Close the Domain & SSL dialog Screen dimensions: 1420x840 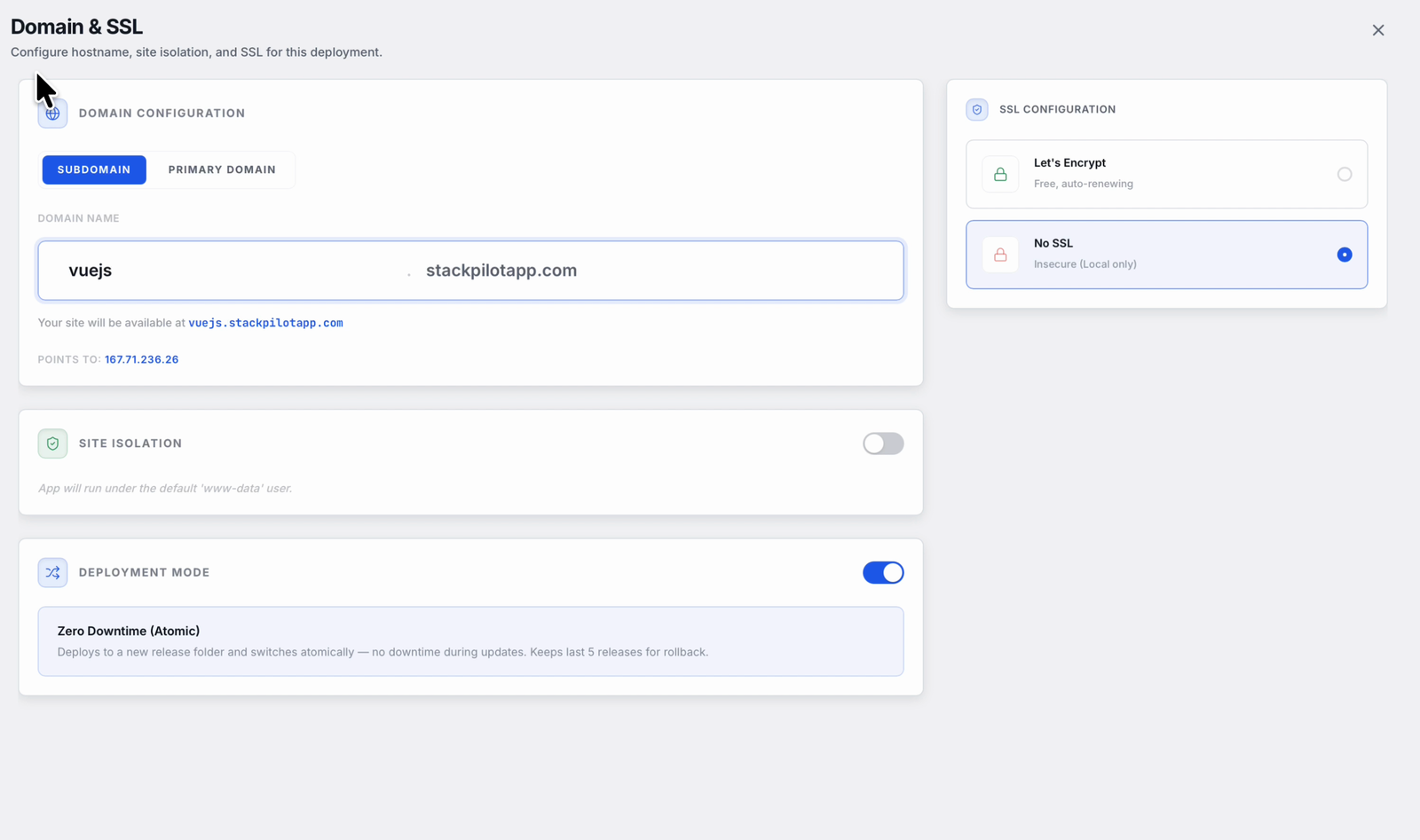[x=1378, y=30]
